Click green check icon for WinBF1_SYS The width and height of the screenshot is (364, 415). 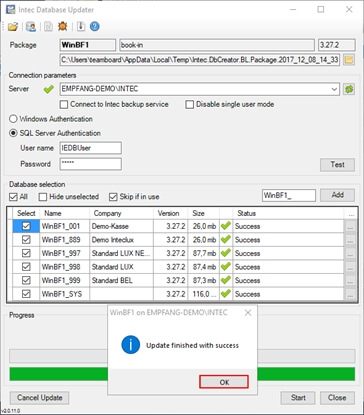[226, 294]
